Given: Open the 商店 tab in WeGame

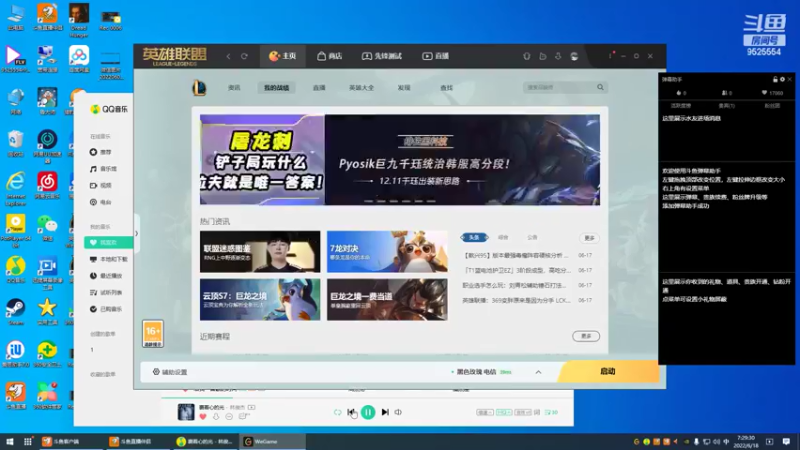Looking at the screenshot, I should point(330,56).
